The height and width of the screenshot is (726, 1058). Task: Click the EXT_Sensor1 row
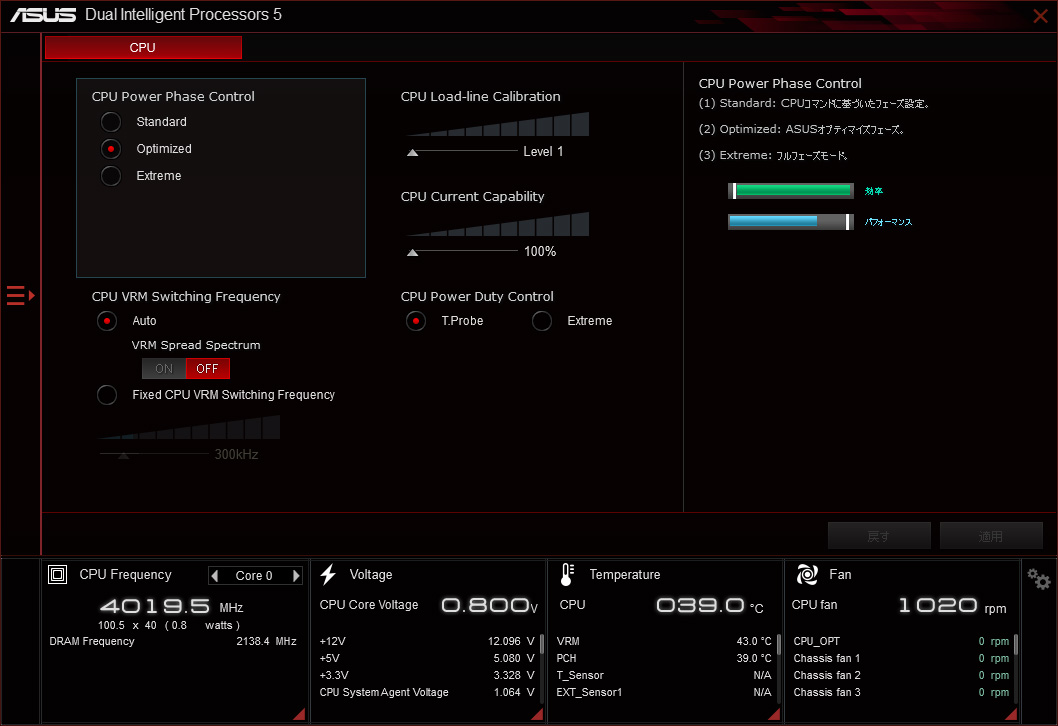664,692
